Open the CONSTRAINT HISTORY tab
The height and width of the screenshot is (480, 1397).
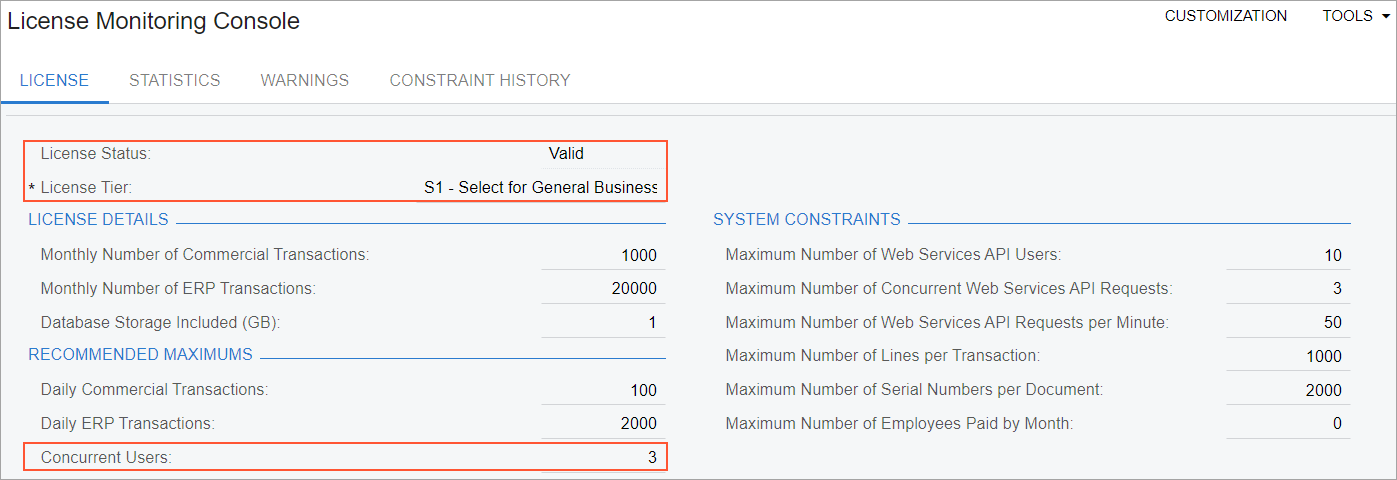480,80
